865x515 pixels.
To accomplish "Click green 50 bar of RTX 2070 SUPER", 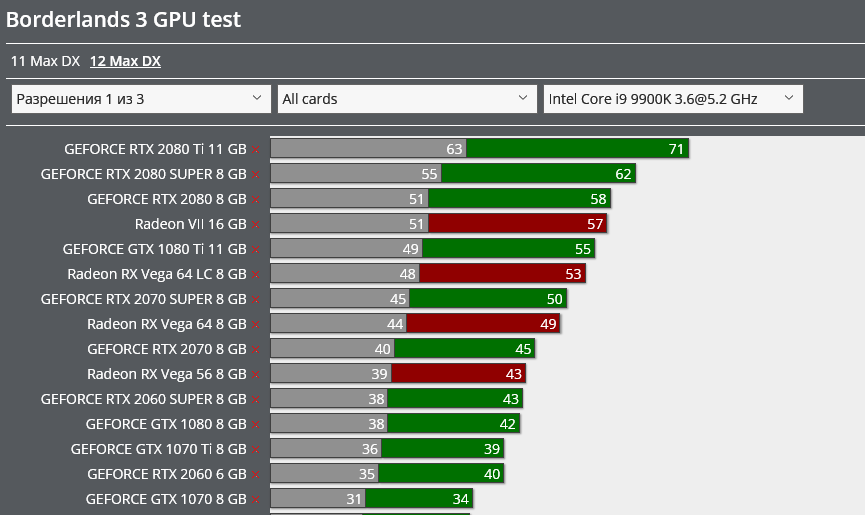I will tap(488, 298).
